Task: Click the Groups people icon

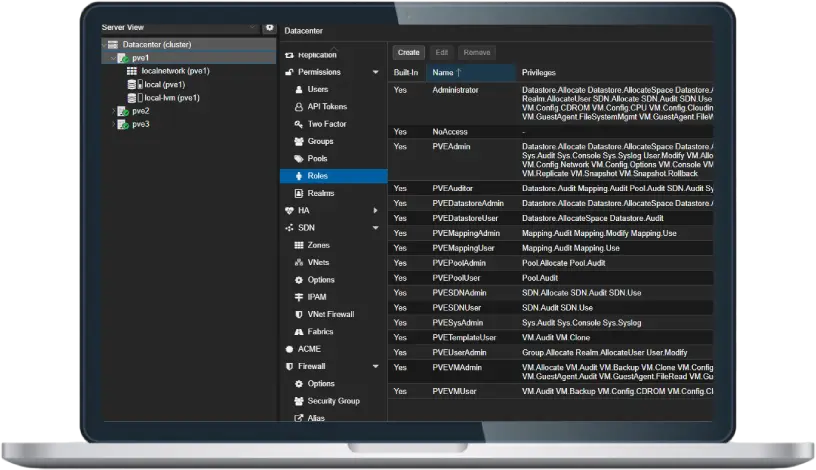Action: click(299, 142)
